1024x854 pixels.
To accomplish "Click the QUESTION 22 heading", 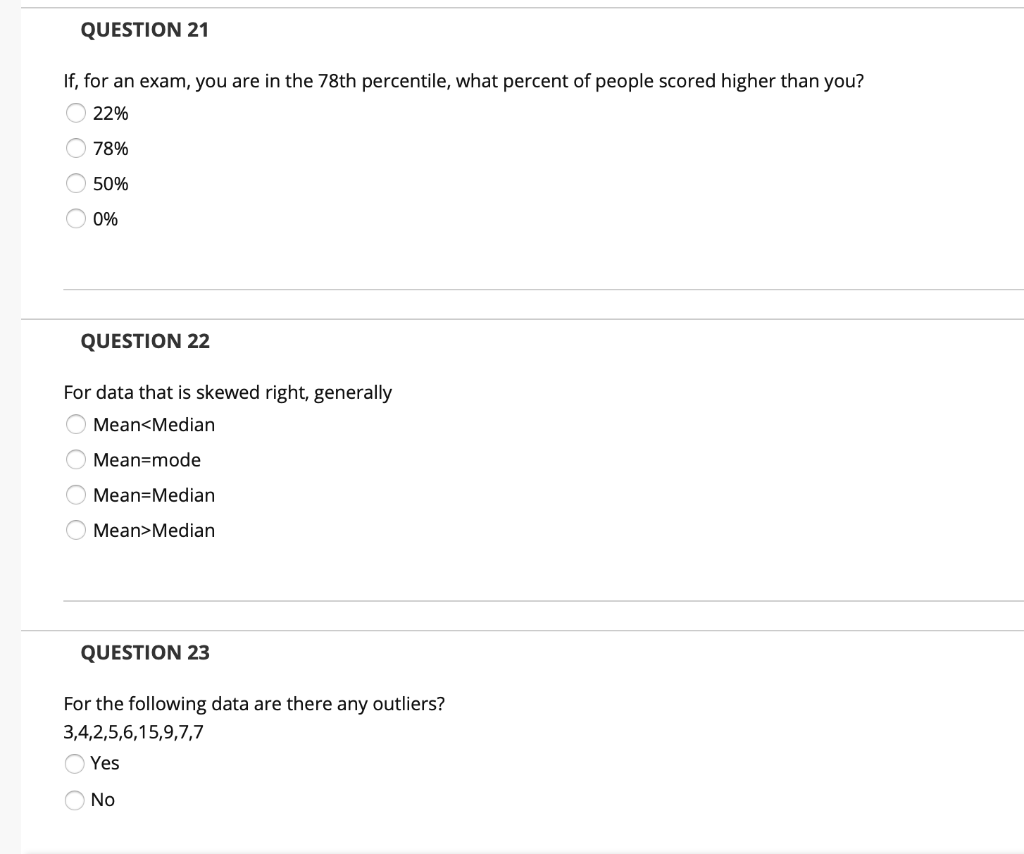I will click(146, 341).
